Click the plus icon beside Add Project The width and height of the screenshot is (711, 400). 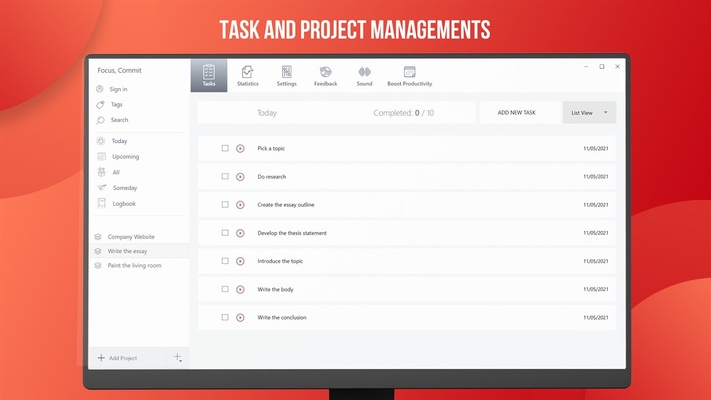point(101,358)
